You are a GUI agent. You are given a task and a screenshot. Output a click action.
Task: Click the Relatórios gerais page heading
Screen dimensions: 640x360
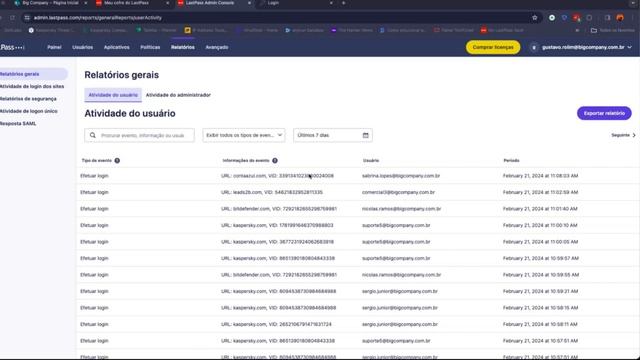122,75
